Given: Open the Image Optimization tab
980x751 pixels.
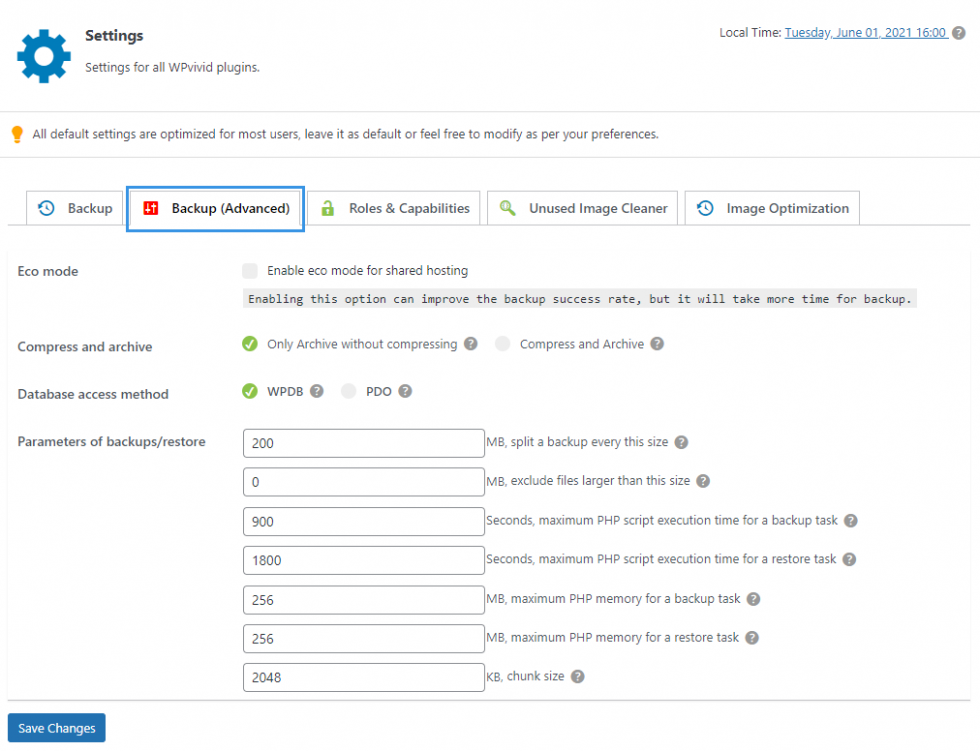Looking at the screenshot, I should pyautogui.click(x=771, y=208).
